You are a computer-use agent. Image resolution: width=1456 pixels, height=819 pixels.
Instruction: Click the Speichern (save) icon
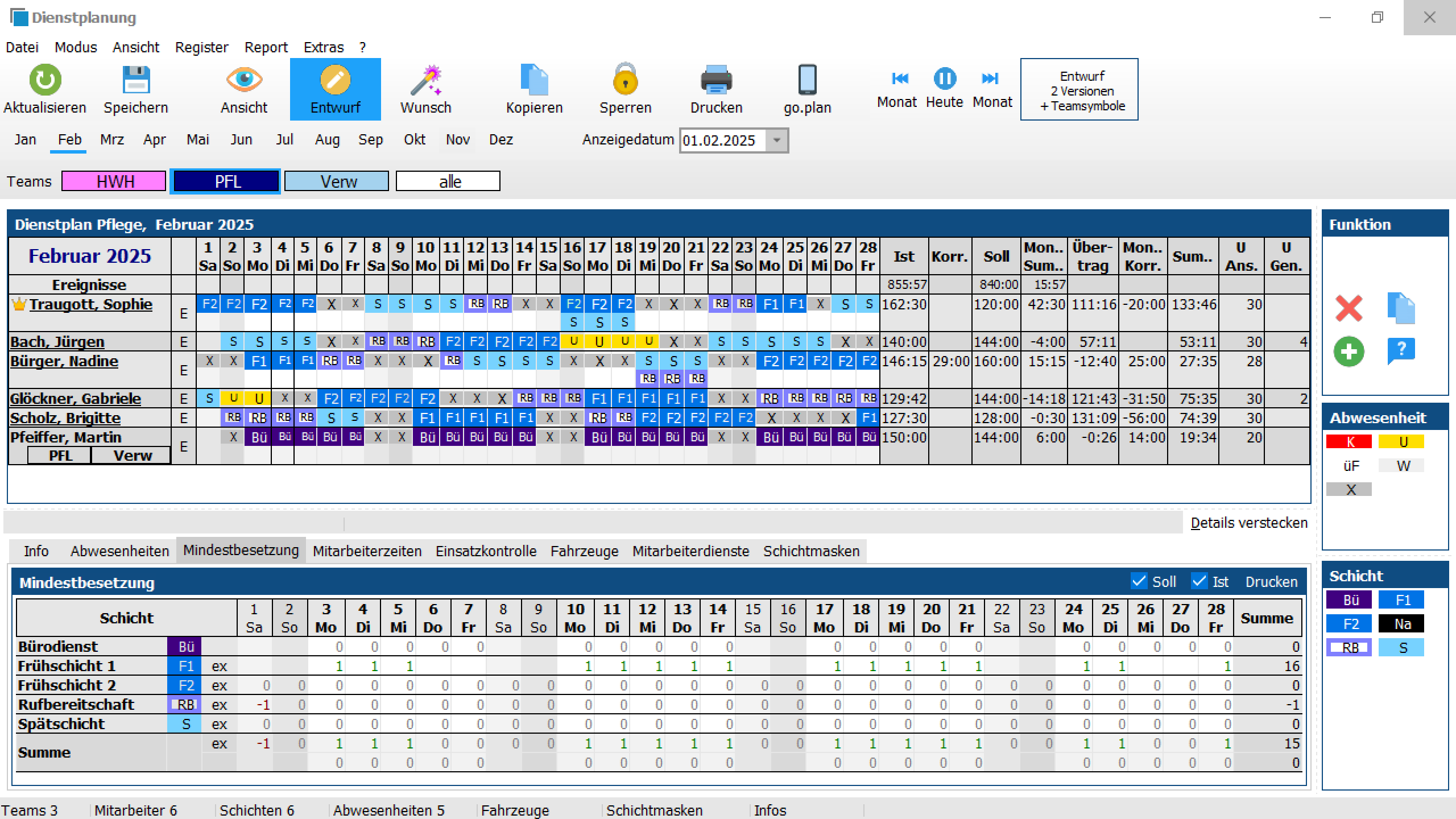(136, 80)
